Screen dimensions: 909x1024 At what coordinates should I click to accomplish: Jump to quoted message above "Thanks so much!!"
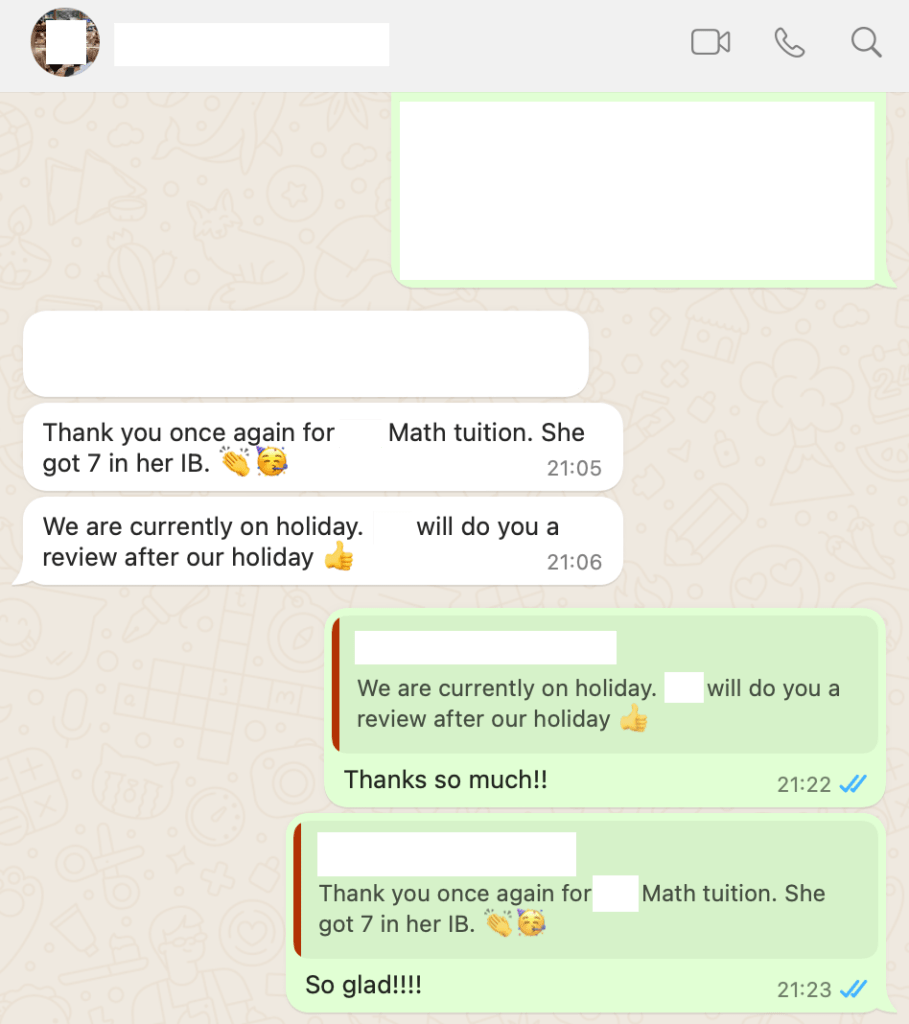tap(605, 684)
